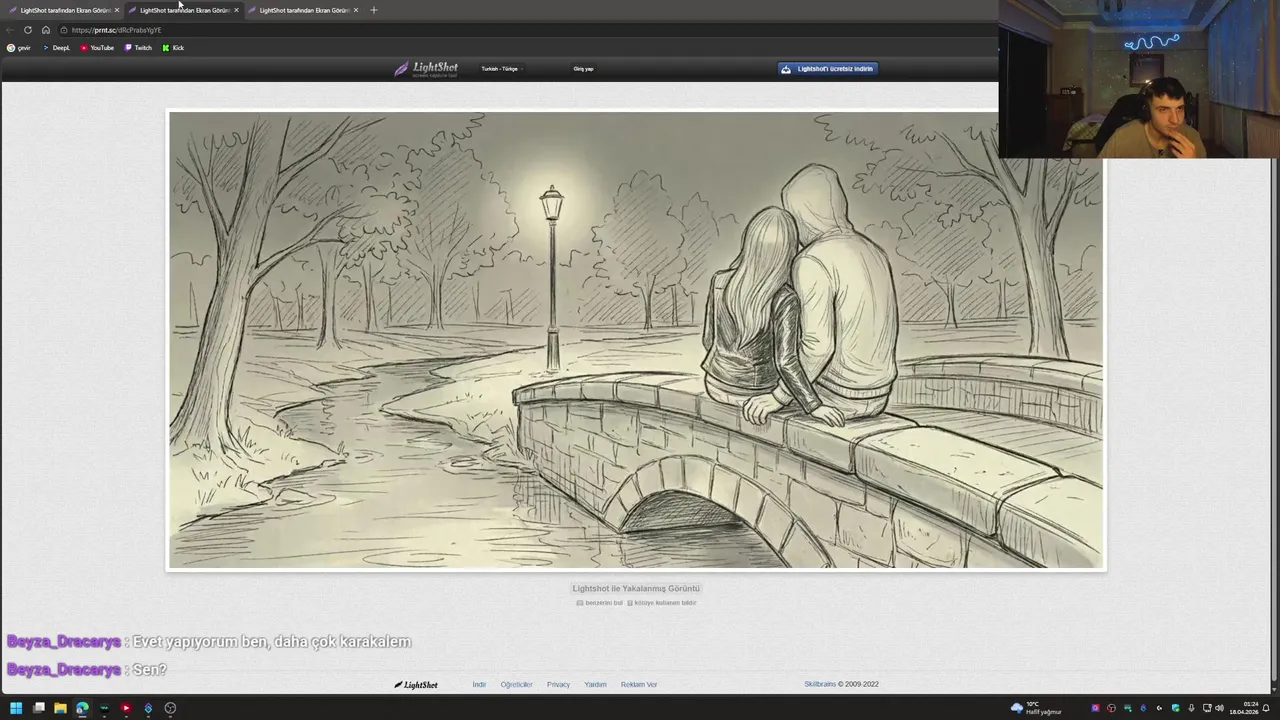Open the çevir bookmark
This screenshot has width=1280, height=720.
click(x=19, y=48)
